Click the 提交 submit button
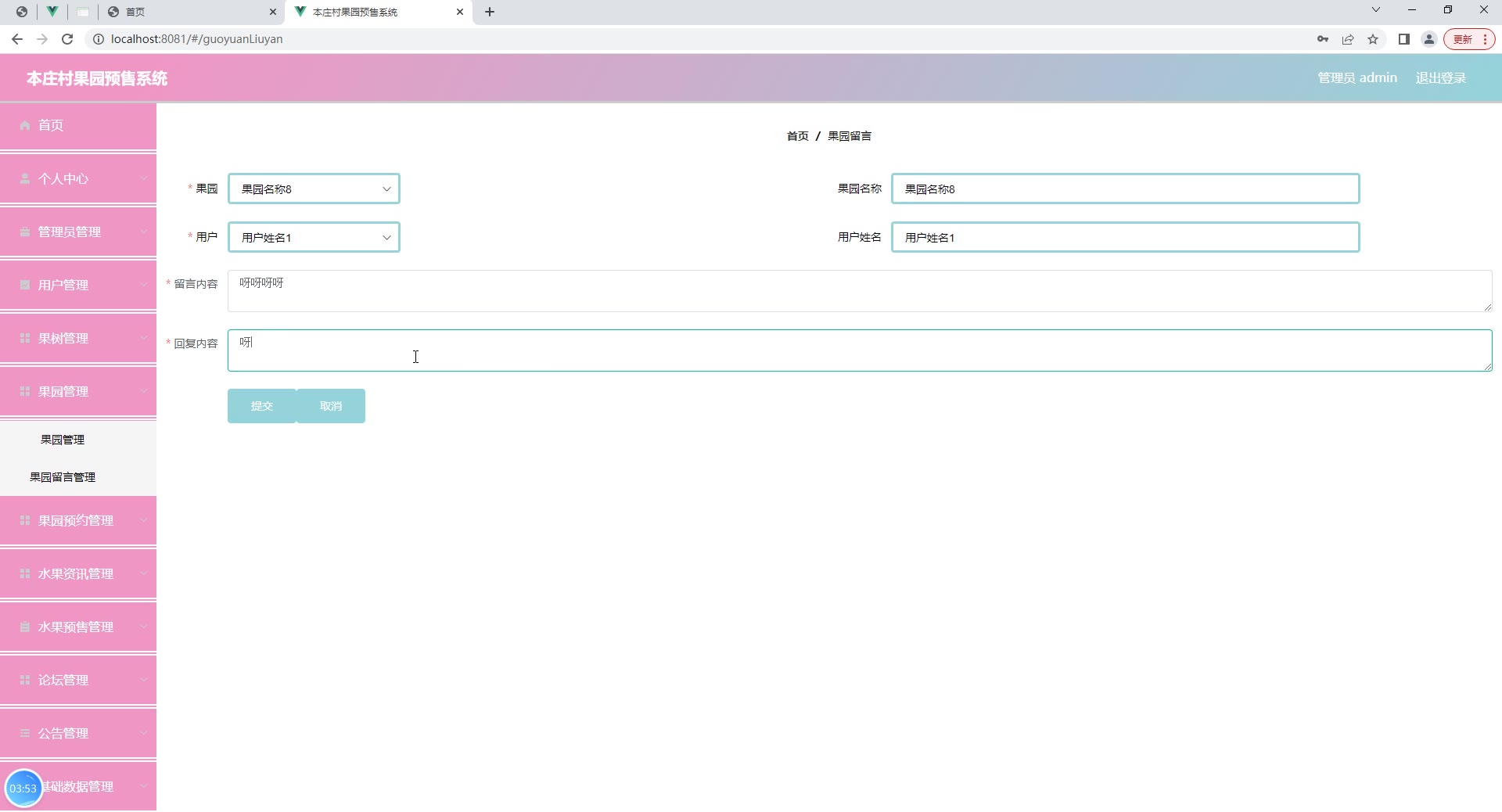The width and height of the screenshot is (1502, 812). [261, 406]
